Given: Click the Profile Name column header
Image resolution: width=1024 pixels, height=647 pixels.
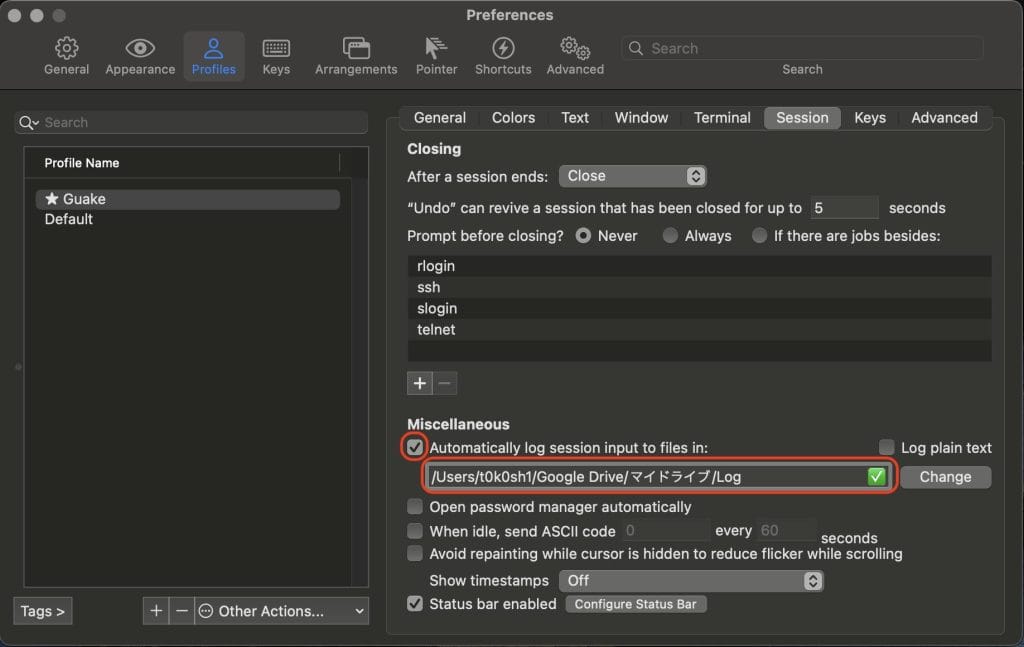Looking at the screenshot, I should click(182, 163).
